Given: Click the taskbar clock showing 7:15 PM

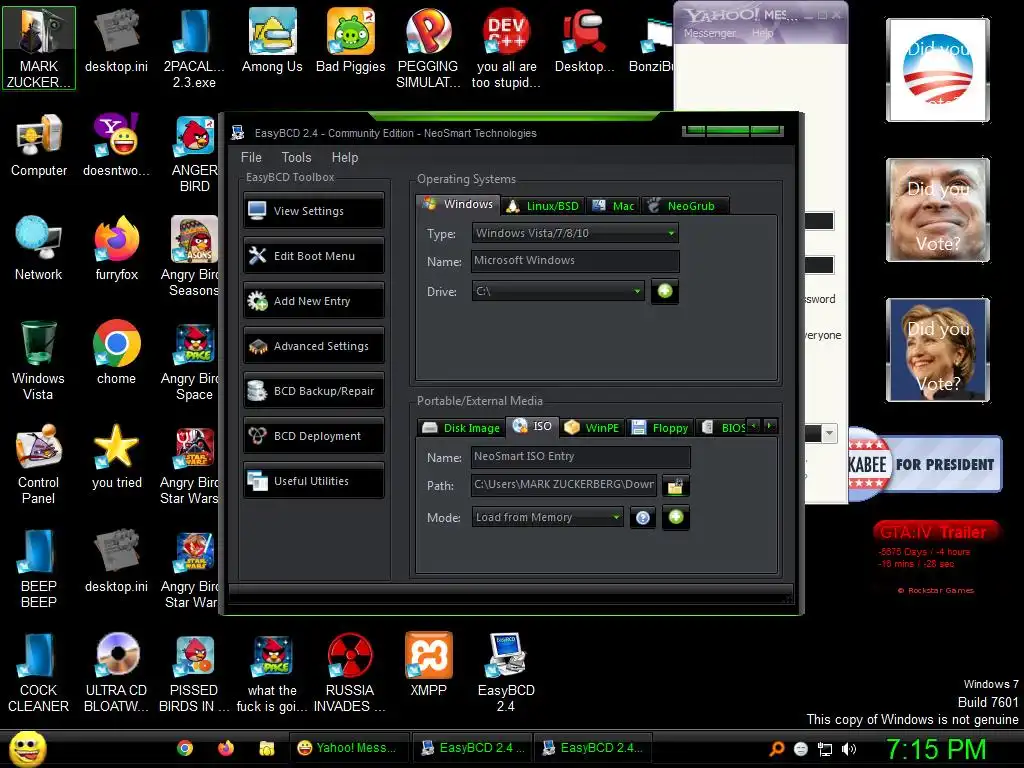Looking at the screenshot, I should click(x=935, y=749).
